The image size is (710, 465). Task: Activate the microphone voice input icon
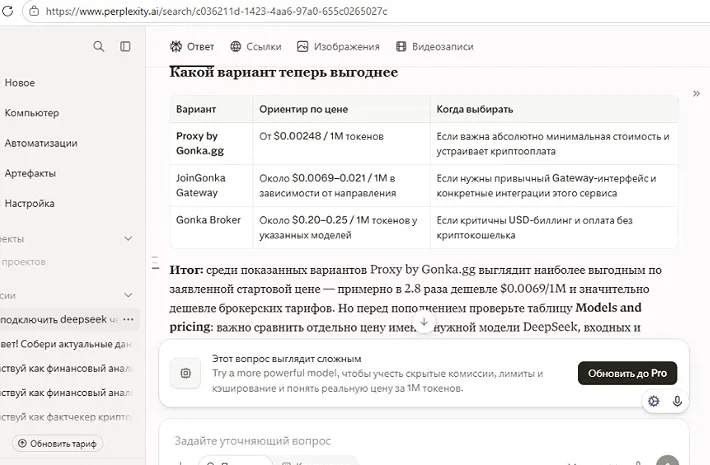[x=677, y=401]
